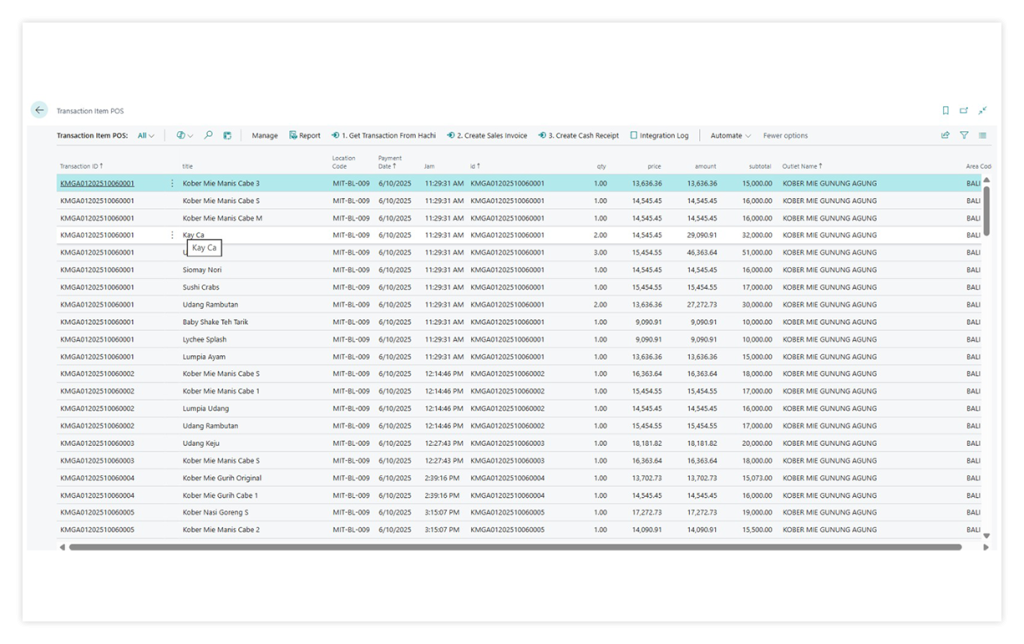
Task: Open the analysis mode dropdown icon
Action: click(x=185, y=135)
